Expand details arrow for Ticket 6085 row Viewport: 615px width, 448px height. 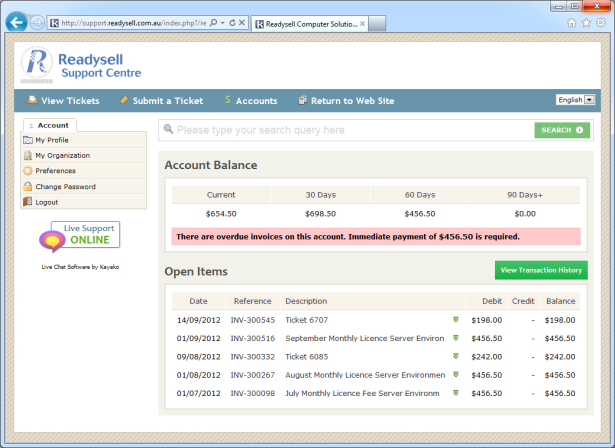tap(455, 356)
